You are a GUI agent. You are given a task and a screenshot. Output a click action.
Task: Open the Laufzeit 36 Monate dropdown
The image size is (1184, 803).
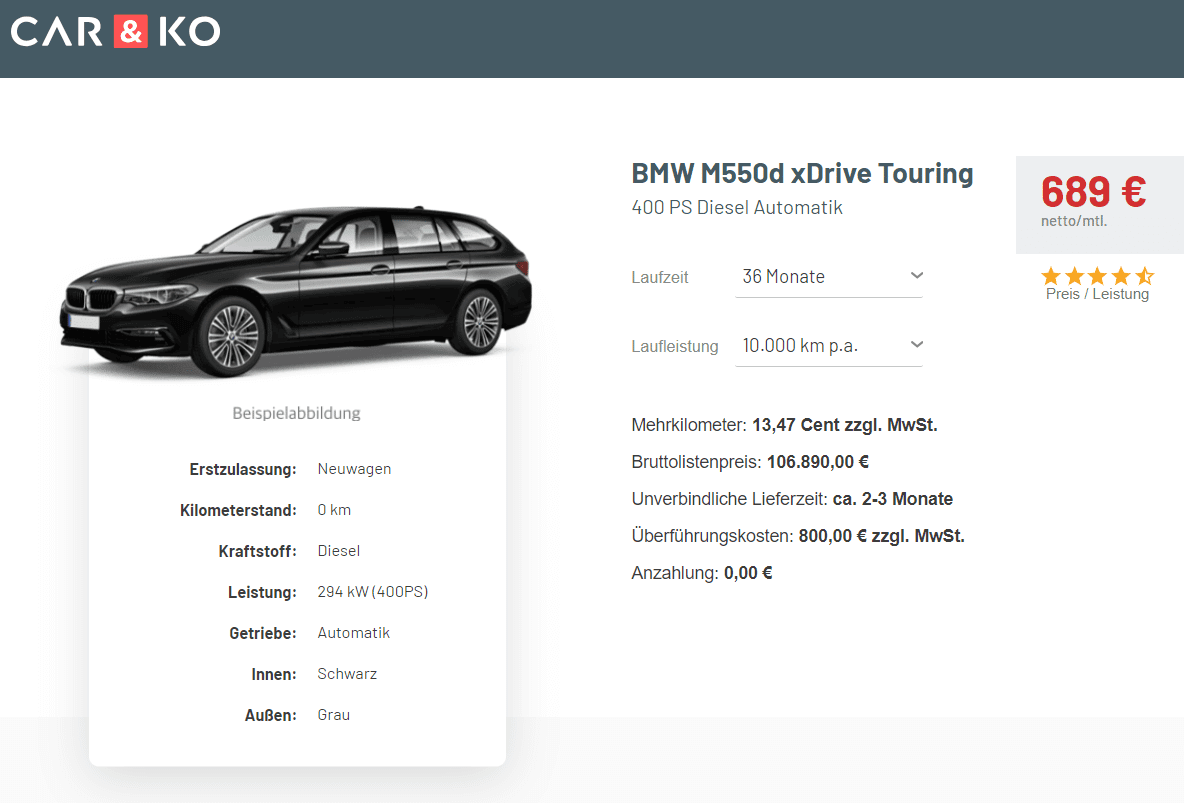829,277
